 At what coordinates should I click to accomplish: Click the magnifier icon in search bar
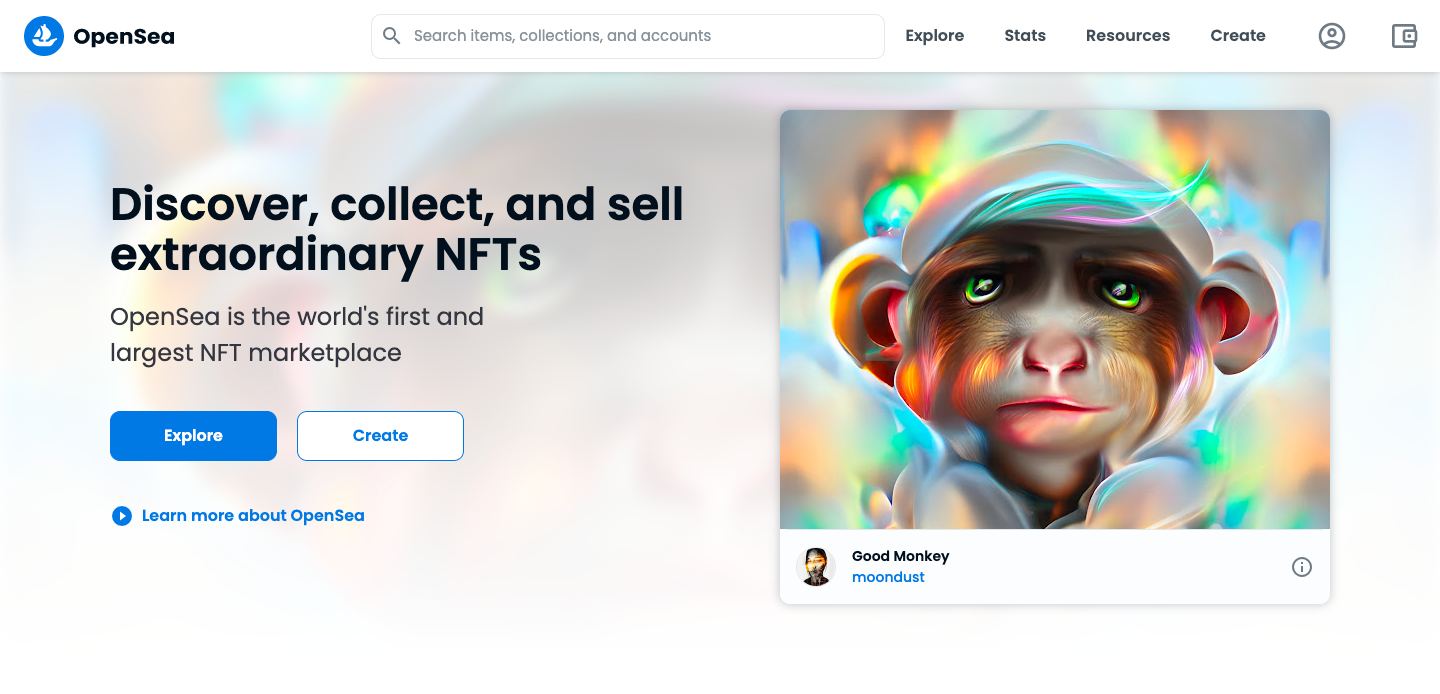pyautogui.click(x=393, y=36)
